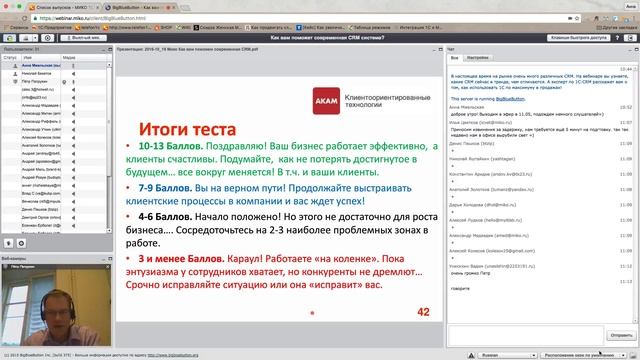The image size is (640, 360).
Task: Toggle the speaker icon for Денис Пашков
Action: [73, 209]
